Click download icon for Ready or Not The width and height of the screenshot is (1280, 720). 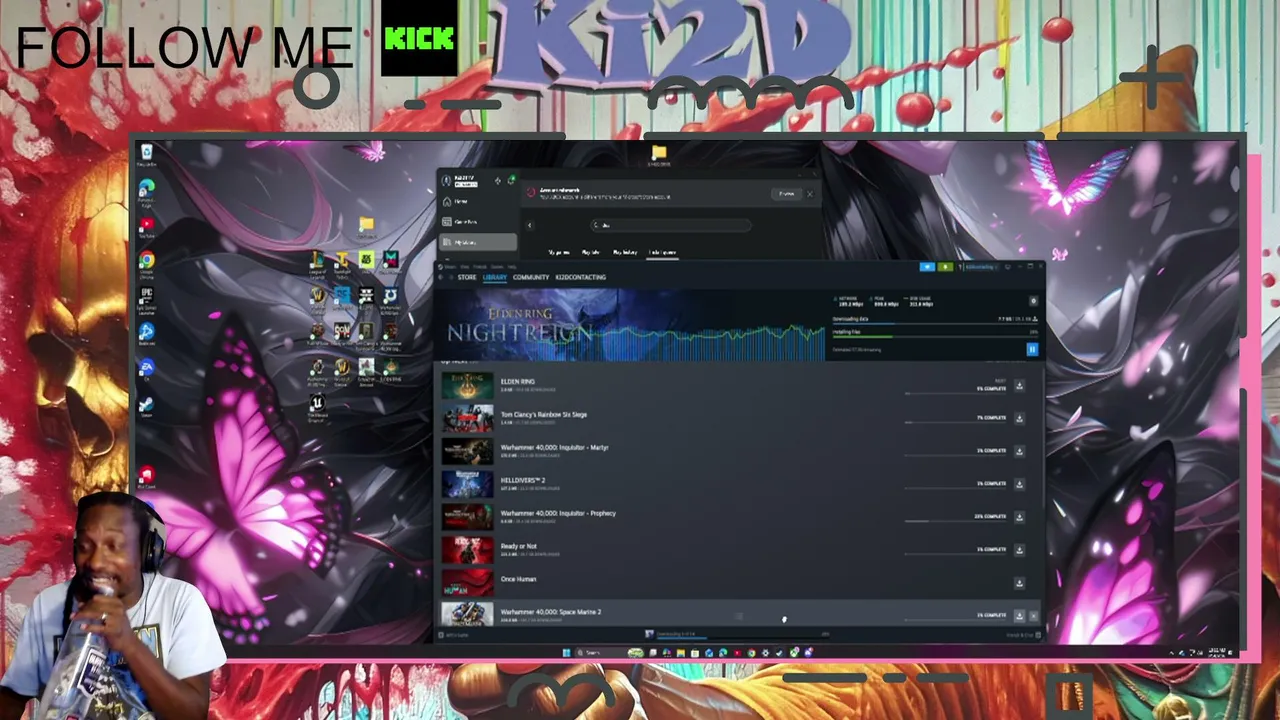1019,550
